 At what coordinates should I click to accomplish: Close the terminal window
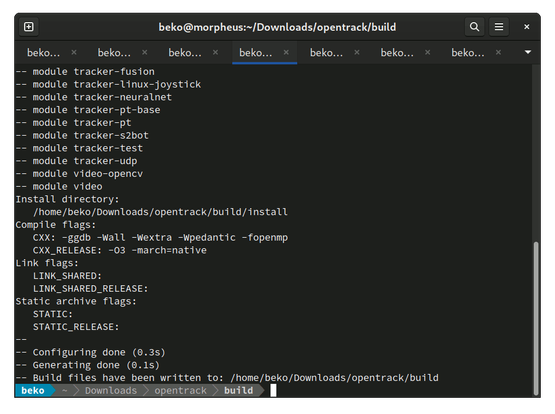pyautogui.click(x=527, y=27)
